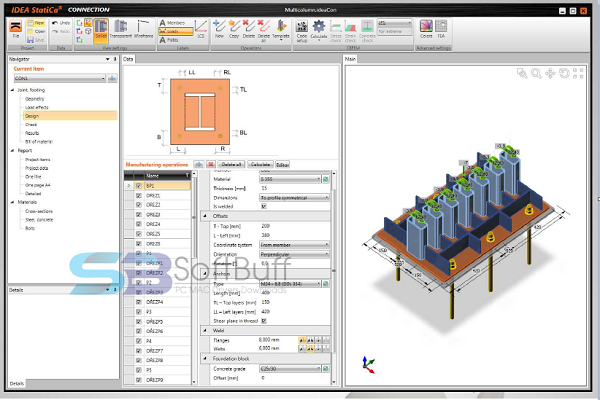Open the anchor Type dropdown

coord(290,284)
